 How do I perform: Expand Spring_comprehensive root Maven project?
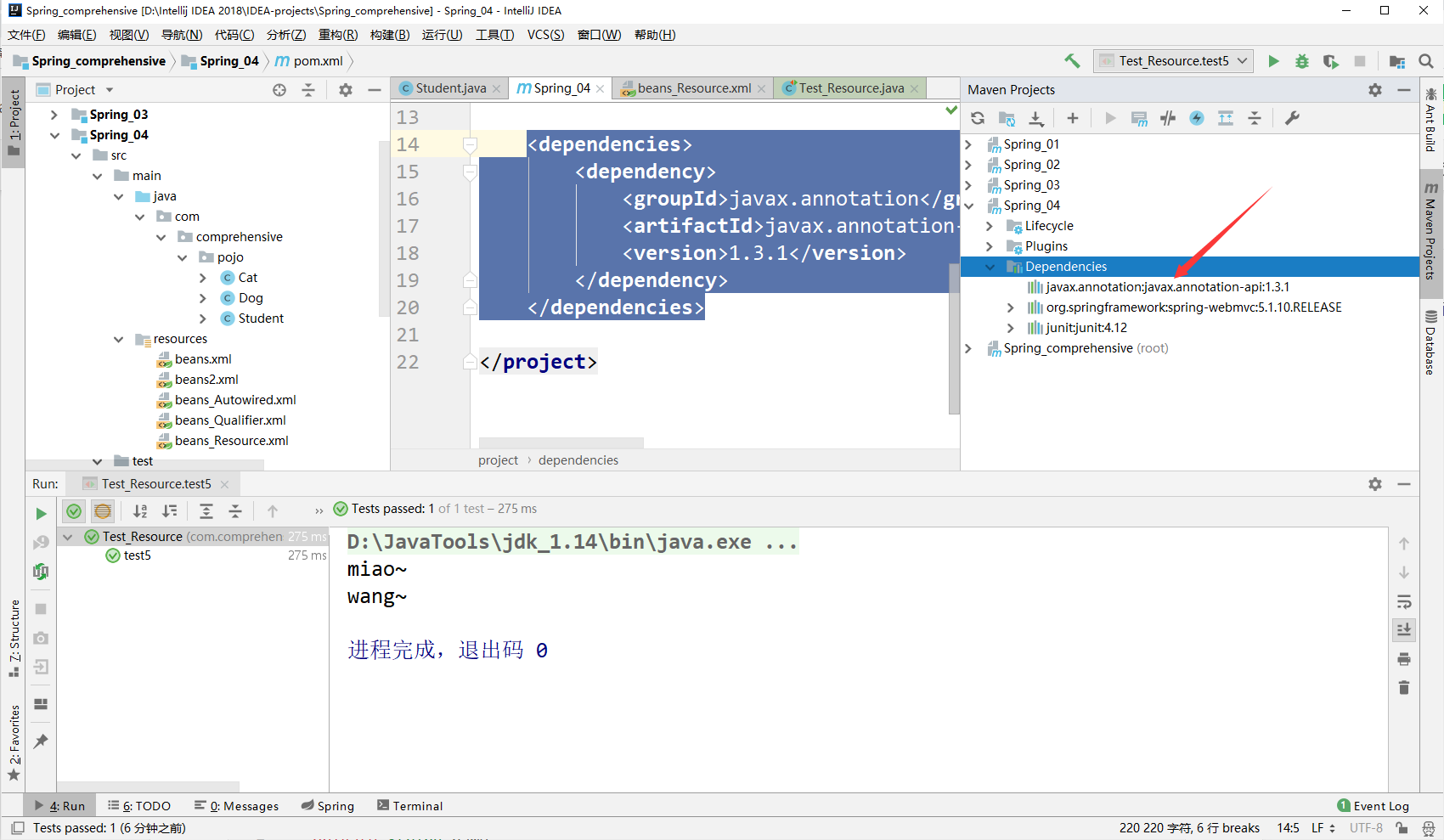(968, 348)
